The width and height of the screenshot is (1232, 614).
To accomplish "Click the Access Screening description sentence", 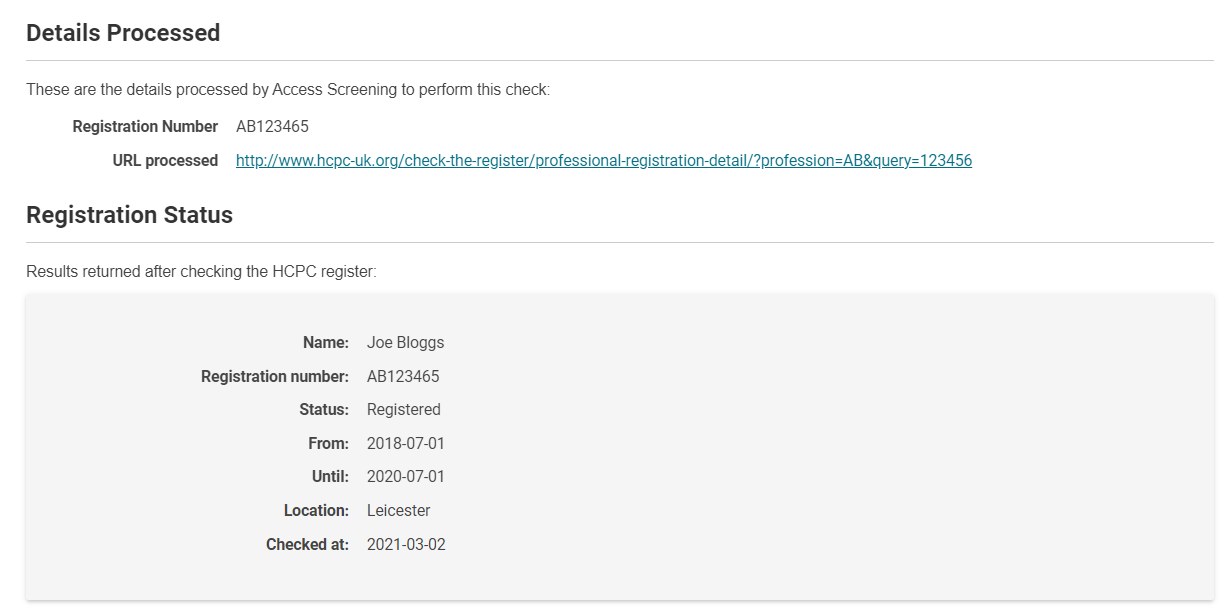I will tap(288, 90).
